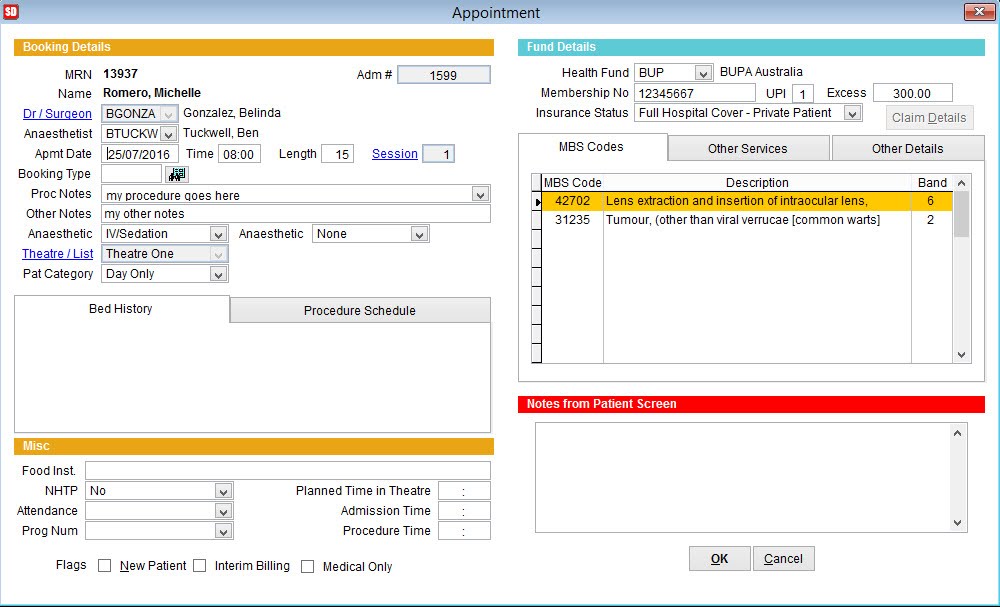Click the SD application icon in title bar
1000x607 pixels.
[x=11, y=11]
